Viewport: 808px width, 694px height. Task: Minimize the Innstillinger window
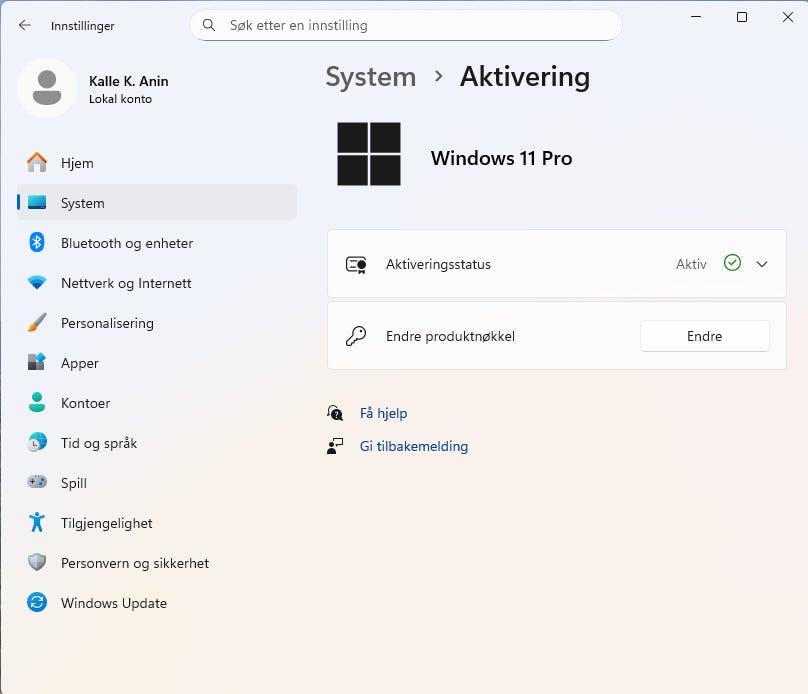pyautogui.click(x=696, y=17)
